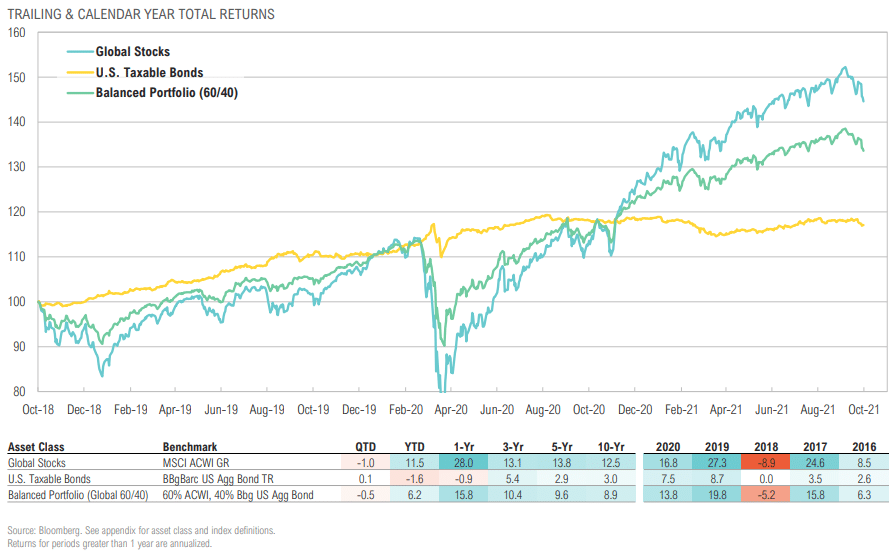Click the teal Global Stocks legend line swatch
The height and width of the screenshot is (551, 895).
[x=79, y=52]
